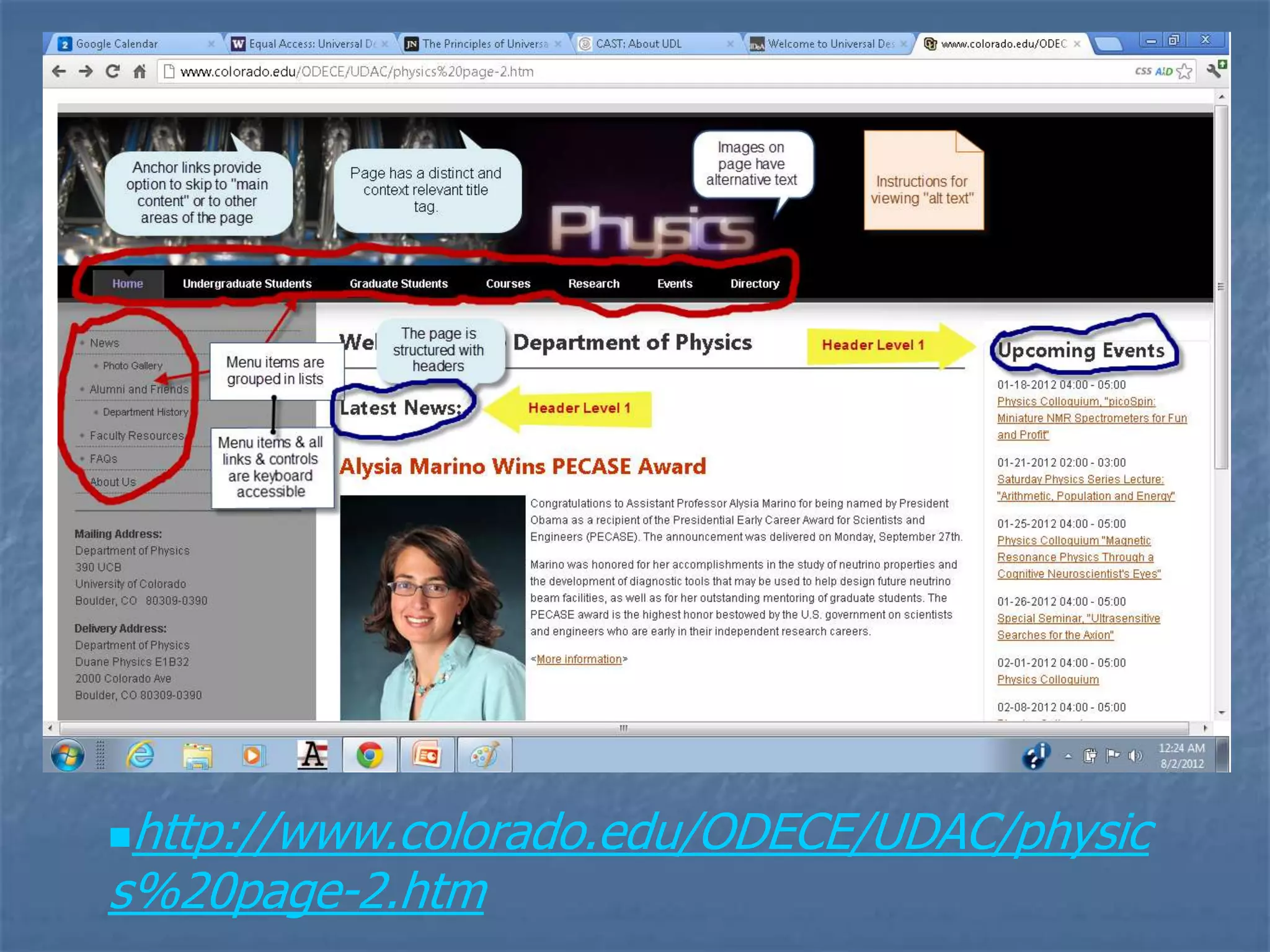
Task: Click the blue help tray icon
Action: click(x=1035, y=755)
